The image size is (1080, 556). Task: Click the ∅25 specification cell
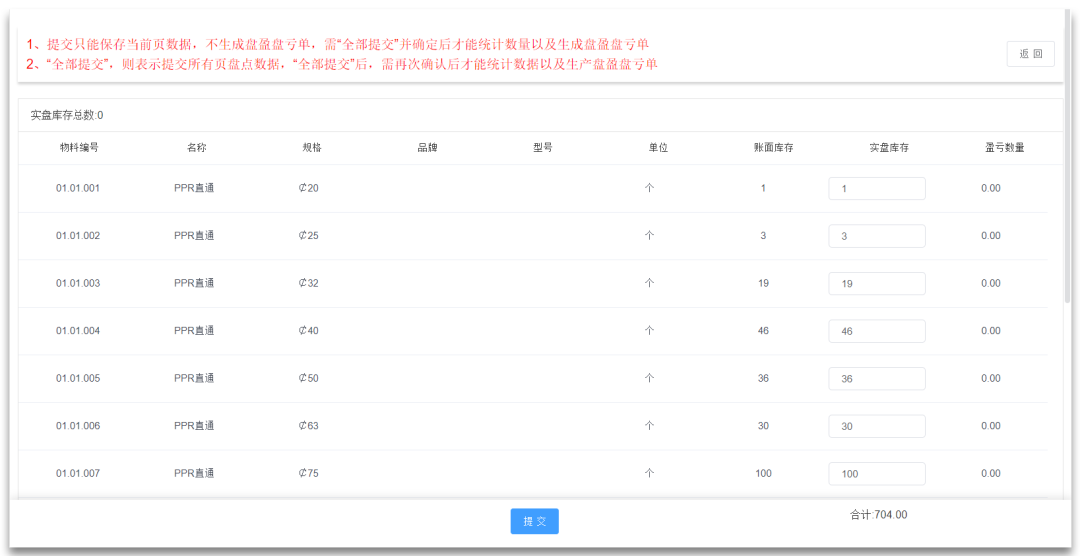tap(309, 236)
